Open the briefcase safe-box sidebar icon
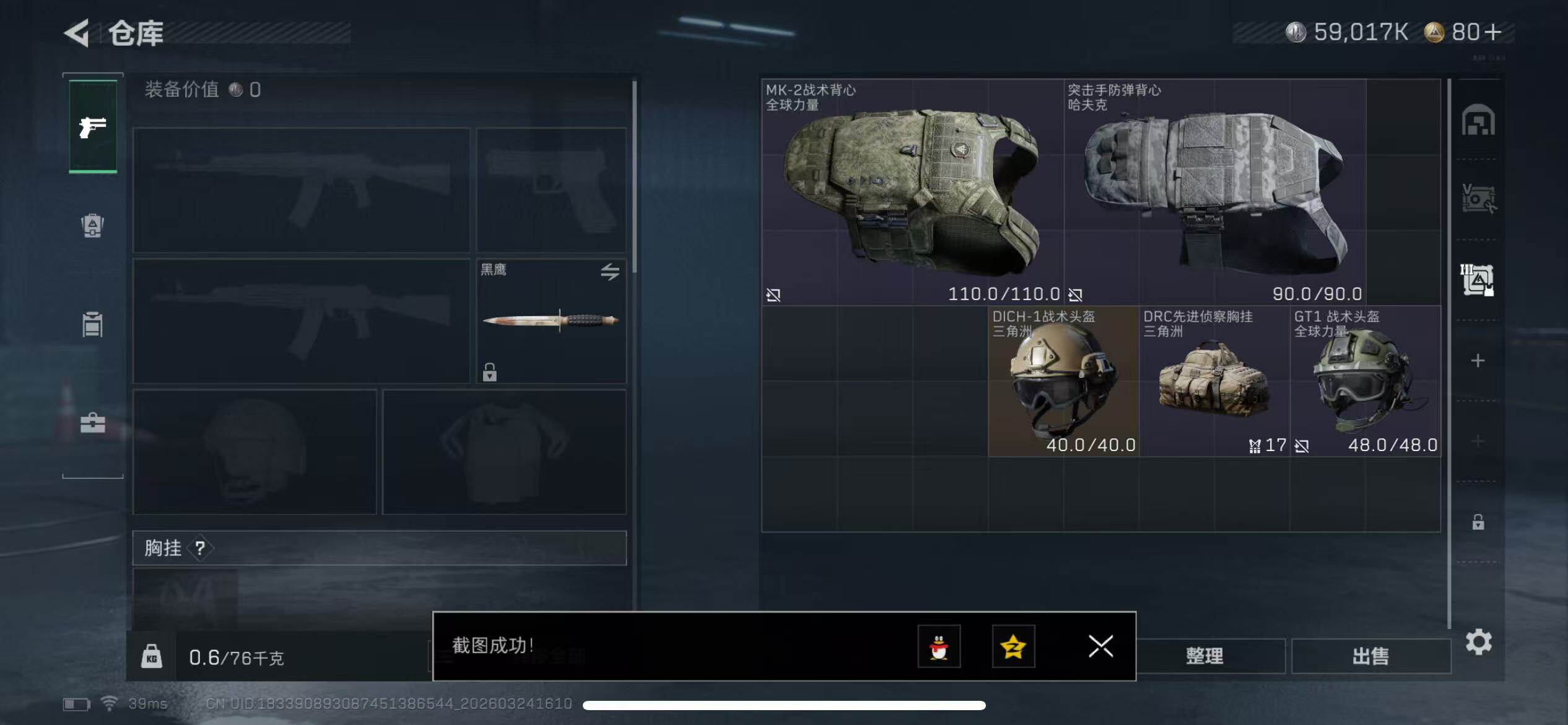This screenshot has height=725, width=1568. click(92, 423)
